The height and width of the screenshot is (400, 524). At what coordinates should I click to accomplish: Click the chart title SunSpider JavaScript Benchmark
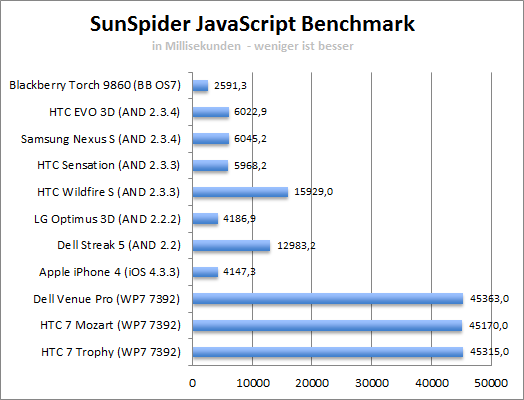252,24
